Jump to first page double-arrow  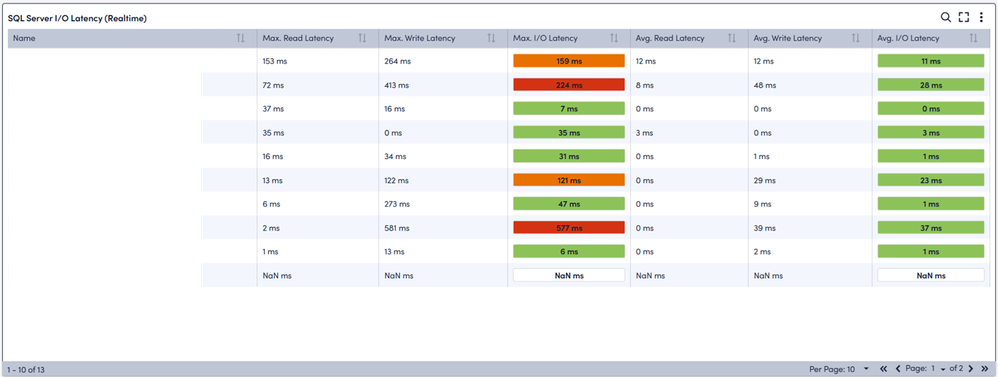pos(883,369)
